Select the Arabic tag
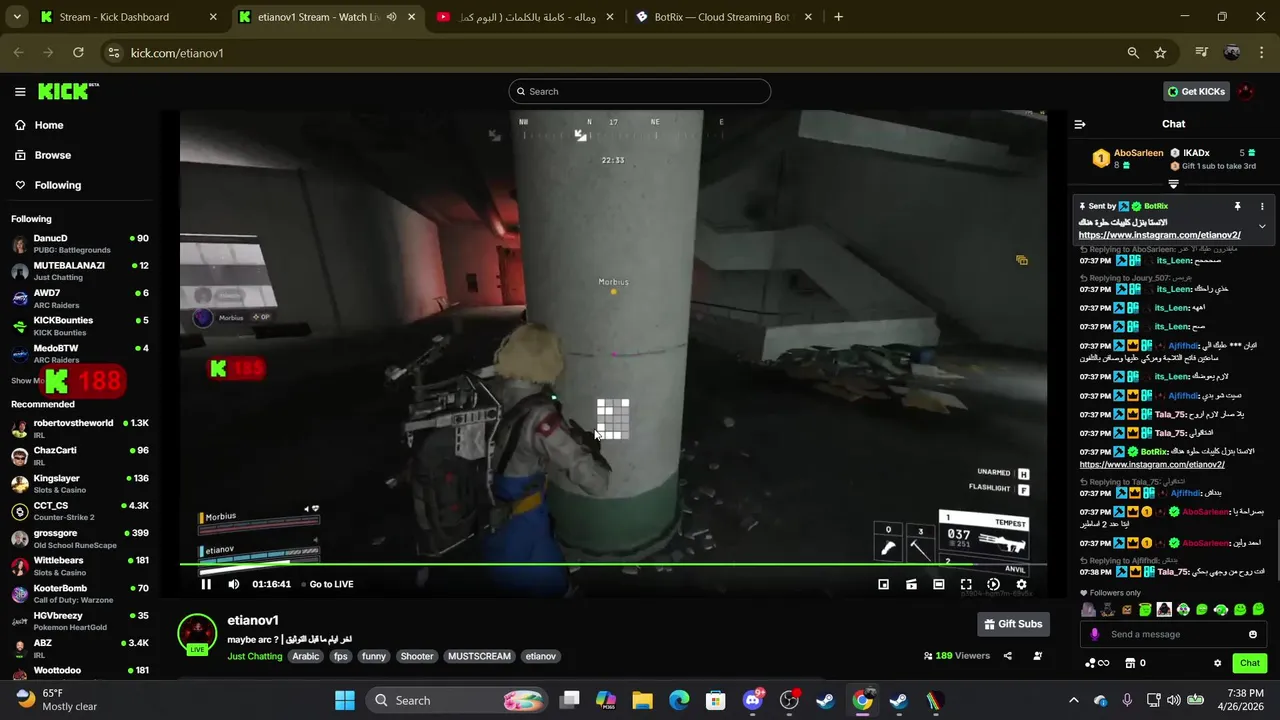Screen dimensions: 1280x720 306,657
